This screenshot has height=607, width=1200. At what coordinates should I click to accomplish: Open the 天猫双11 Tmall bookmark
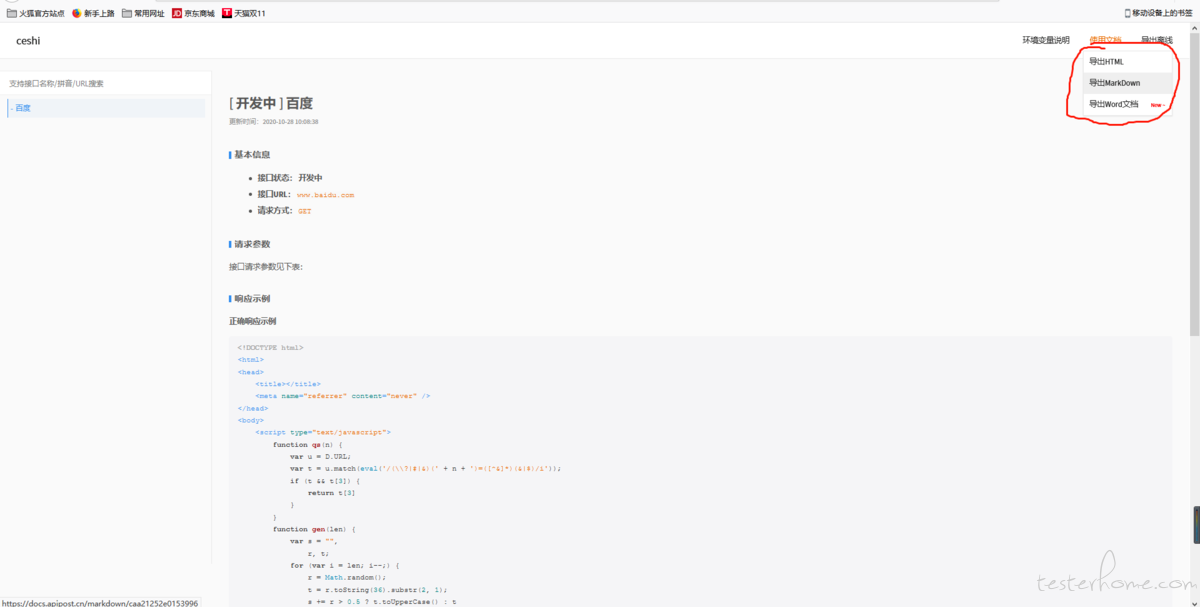[x=244, y=13]
